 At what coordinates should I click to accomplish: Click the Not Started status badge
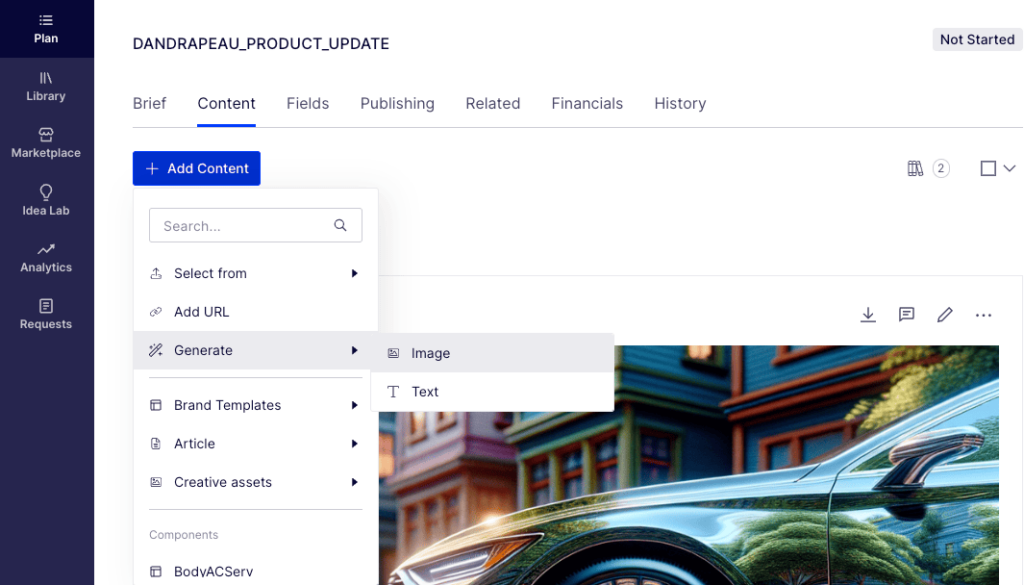pyautogui.click(x=977, y=40)
